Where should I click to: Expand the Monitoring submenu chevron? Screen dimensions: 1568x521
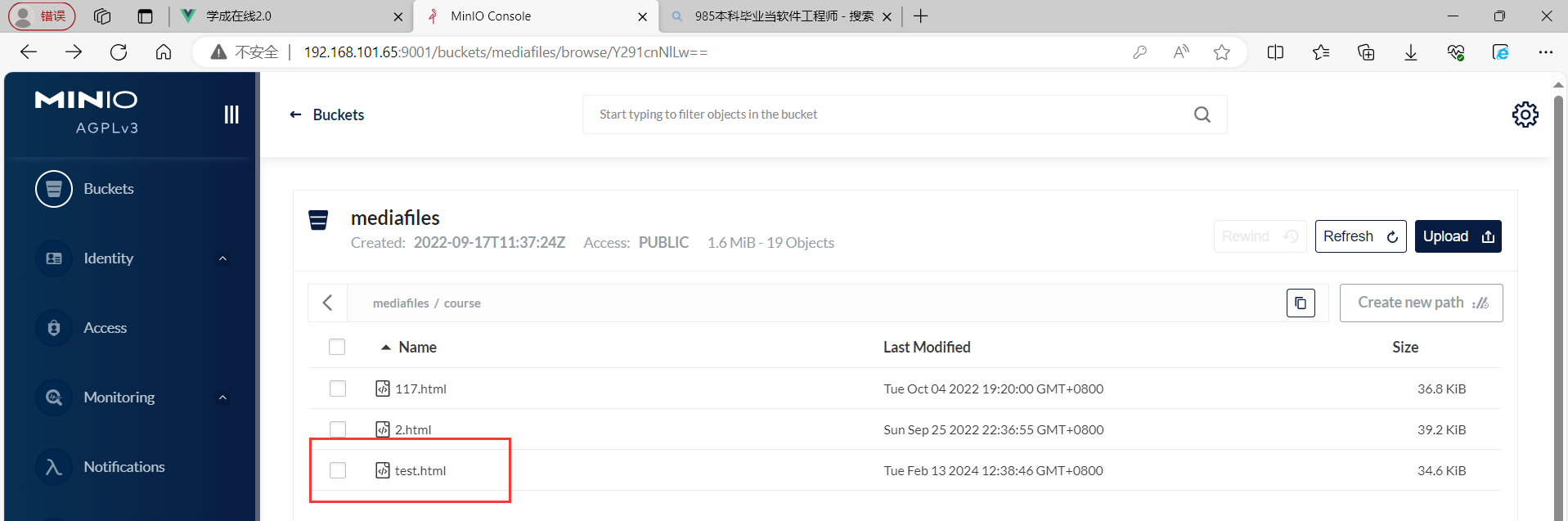tap(222, 398)
